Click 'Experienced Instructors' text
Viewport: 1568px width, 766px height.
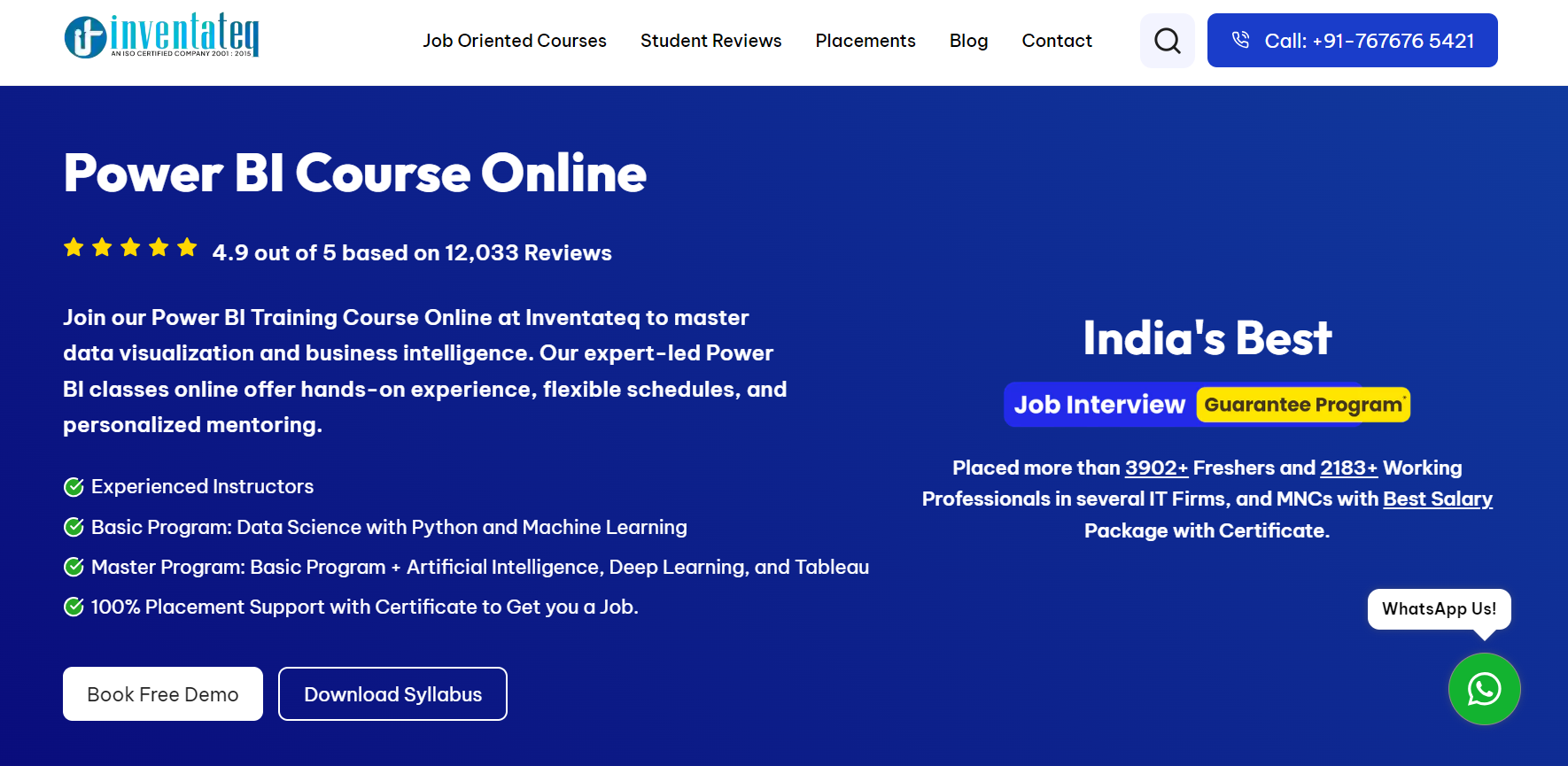tap(203, 487)
